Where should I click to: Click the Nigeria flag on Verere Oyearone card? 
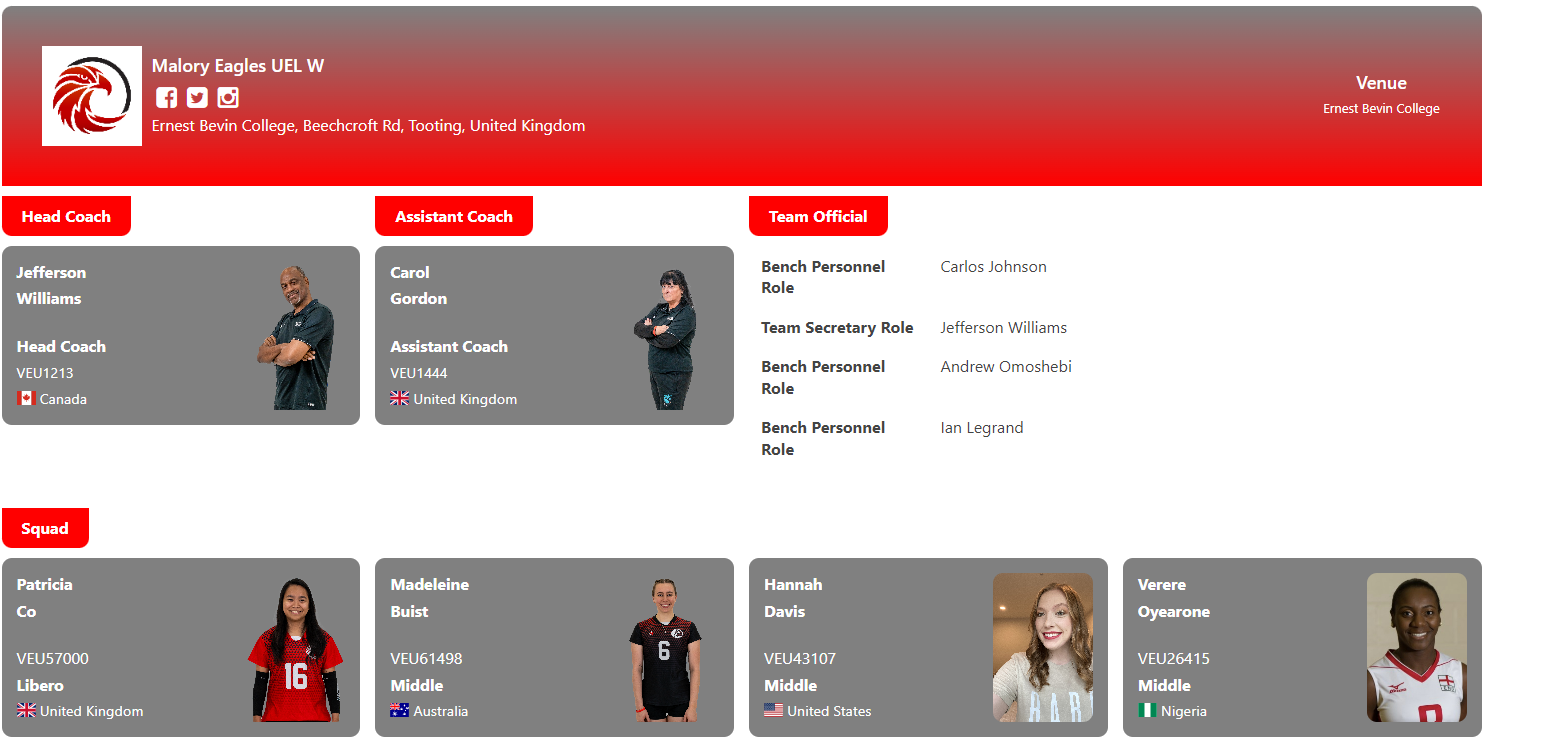click(1148, 710)
